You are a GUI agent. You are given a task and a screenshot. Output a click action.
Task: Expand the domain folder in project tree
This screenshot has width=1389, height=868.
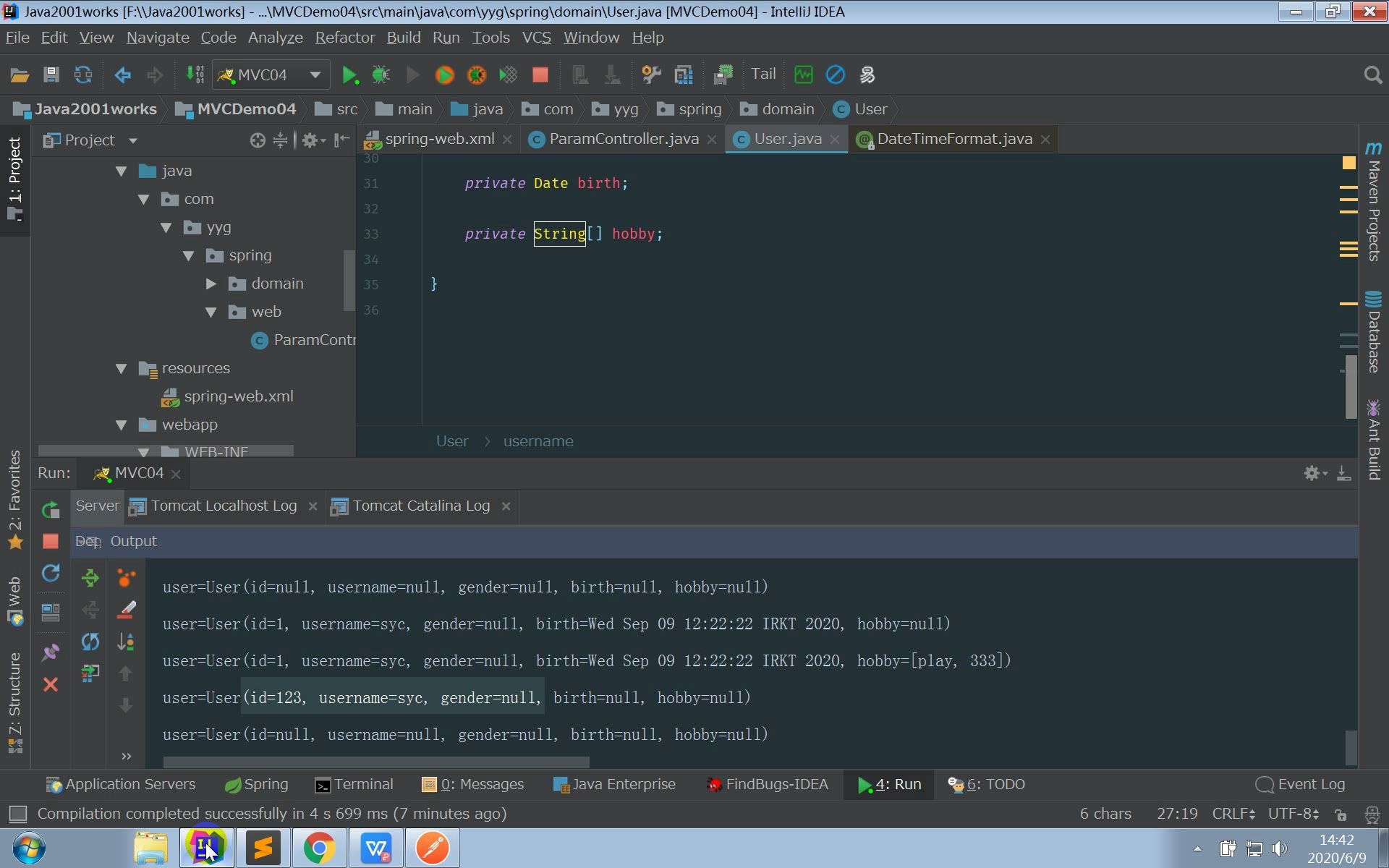(x=211, y=284)
